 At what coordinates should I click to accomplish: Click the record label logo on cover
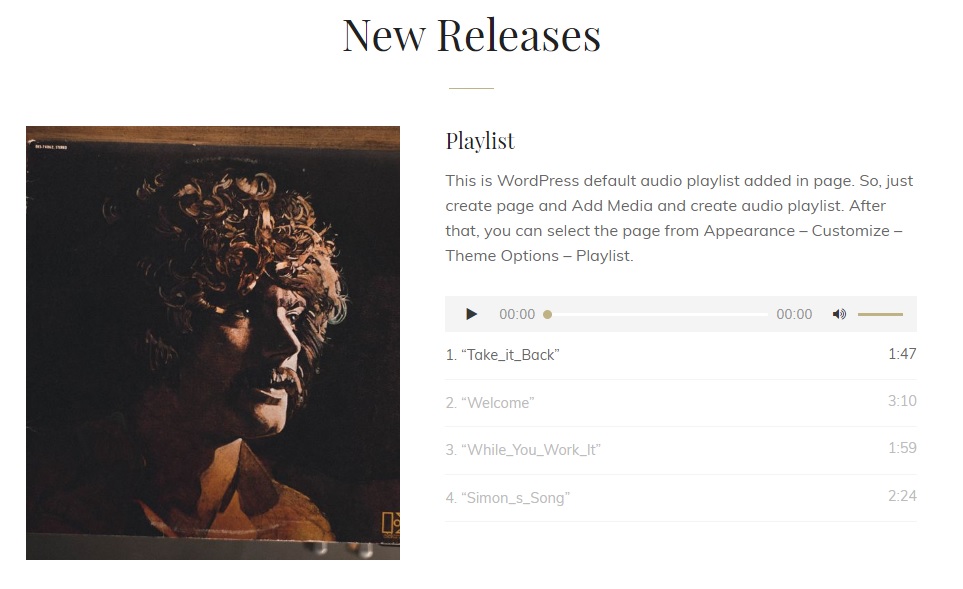point(391,525)
